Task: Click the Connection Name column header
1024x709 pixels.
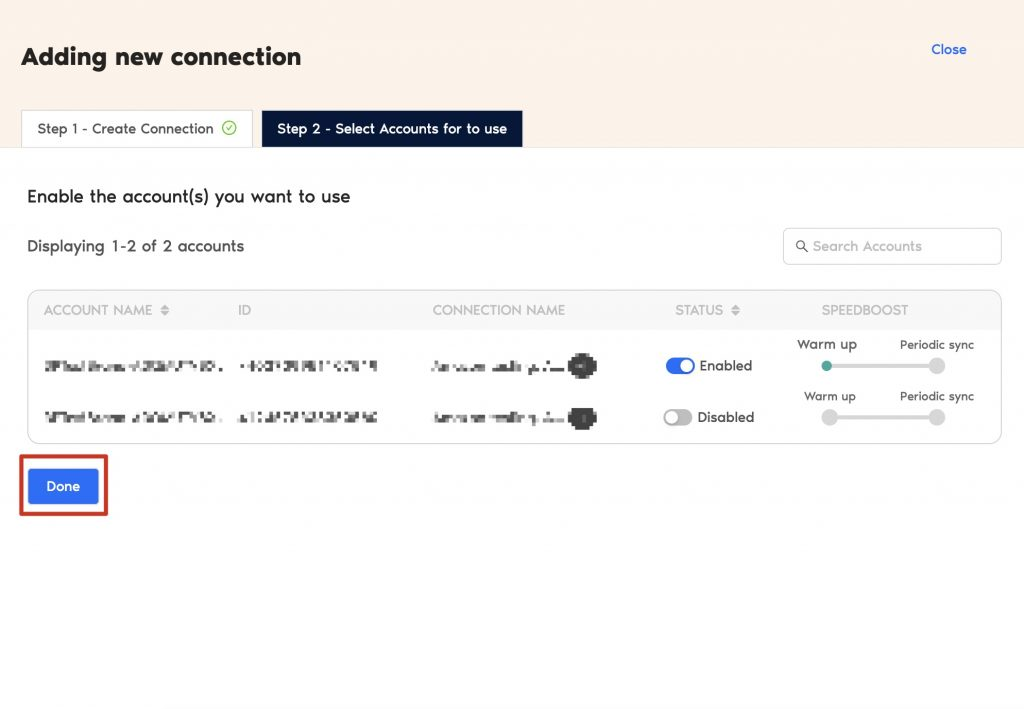Action: [x=498, y=310]
